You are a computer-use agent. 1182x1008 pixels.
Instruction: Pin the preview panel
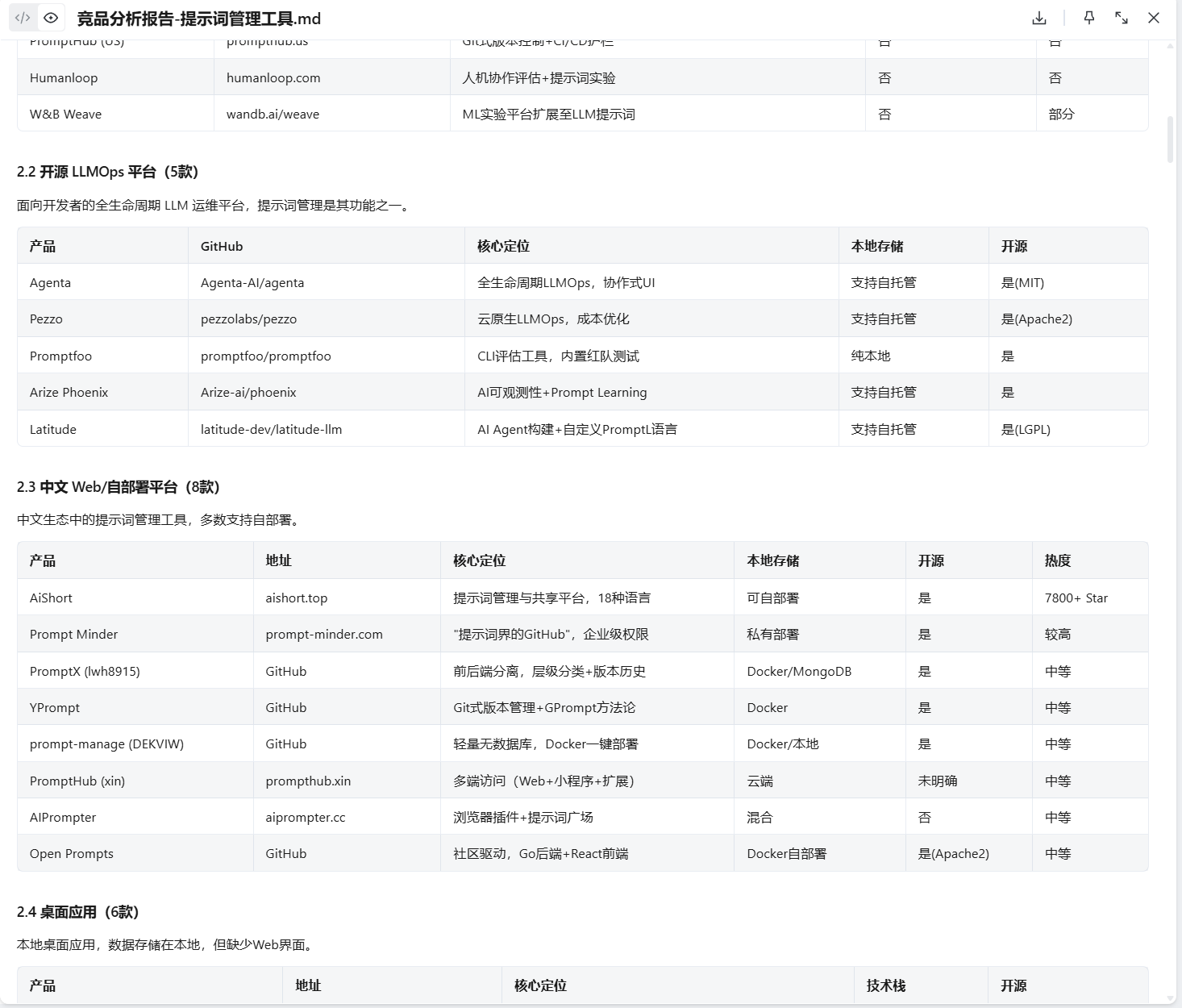(x=1089, y=18)
